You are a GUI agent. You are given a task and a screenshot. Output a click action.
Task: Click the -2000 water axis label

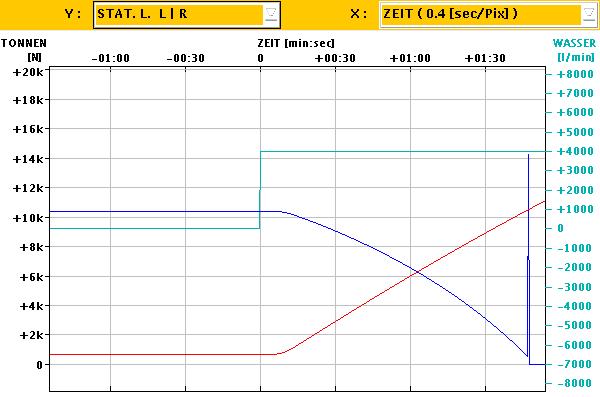[575, 267]
